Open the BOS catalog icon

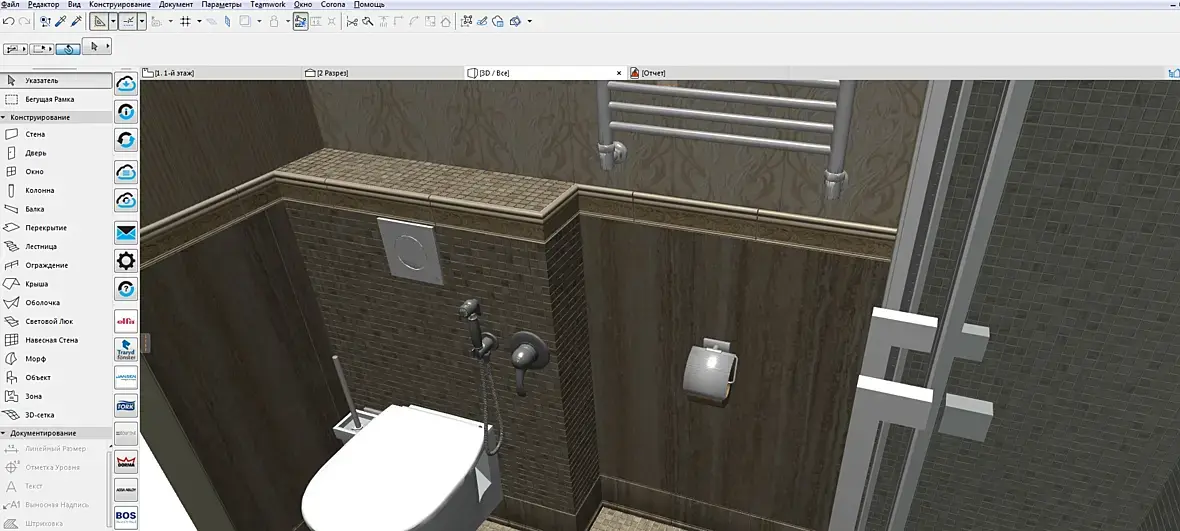click(x=126, y=517)
